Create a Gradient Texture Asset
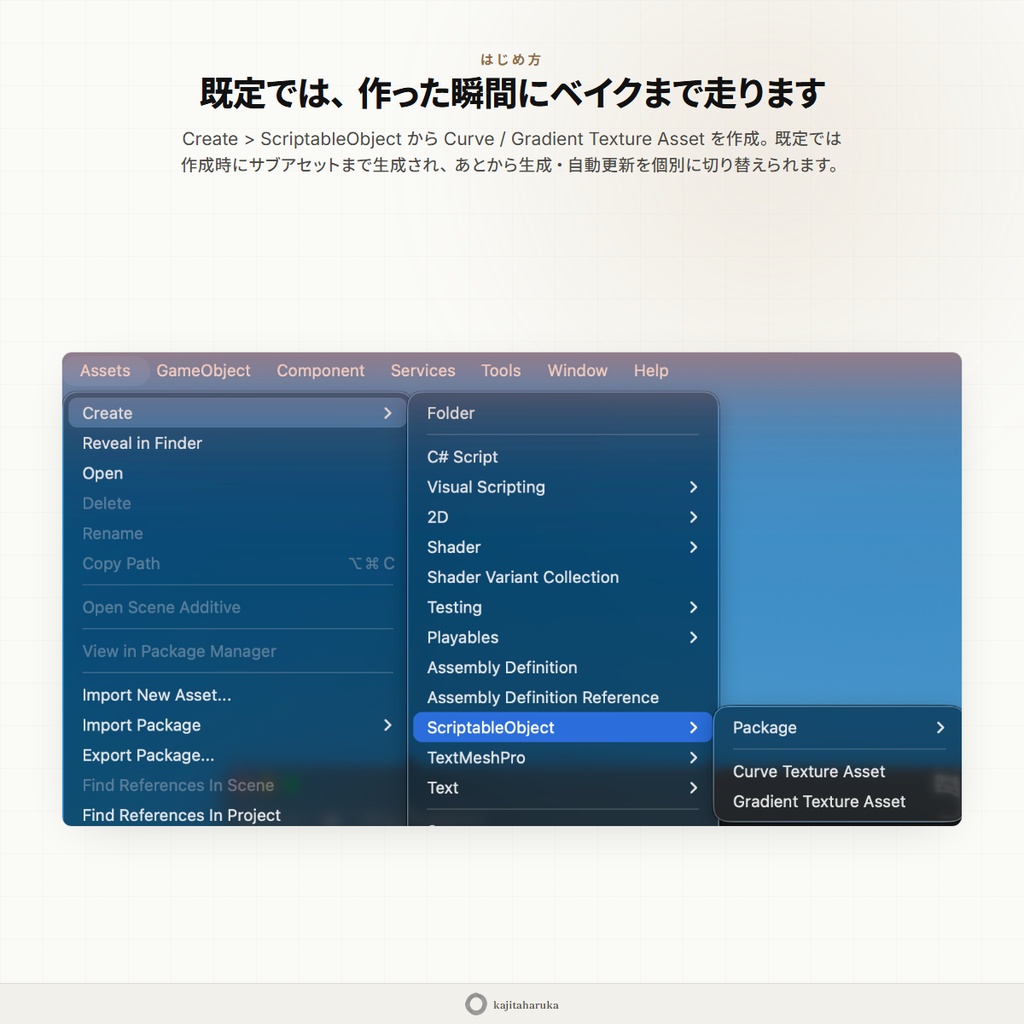This screenshot has height=1024, width=1024. pyautogui.click(x=839, y=801)
